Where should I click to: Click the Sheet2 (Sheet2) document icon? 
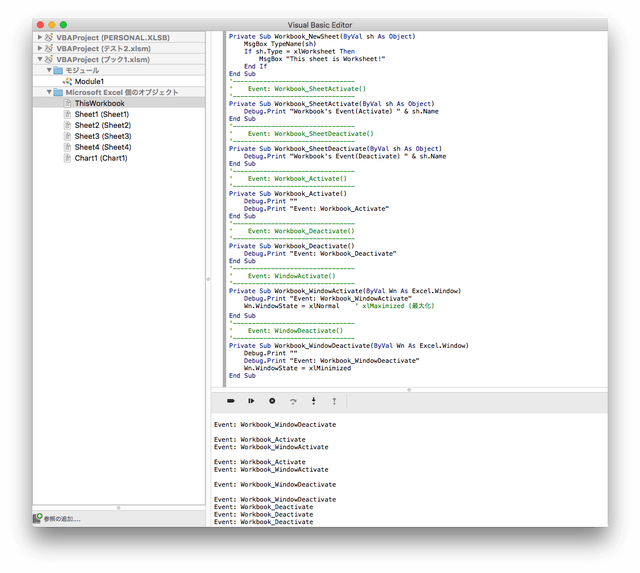coord(67,125)
